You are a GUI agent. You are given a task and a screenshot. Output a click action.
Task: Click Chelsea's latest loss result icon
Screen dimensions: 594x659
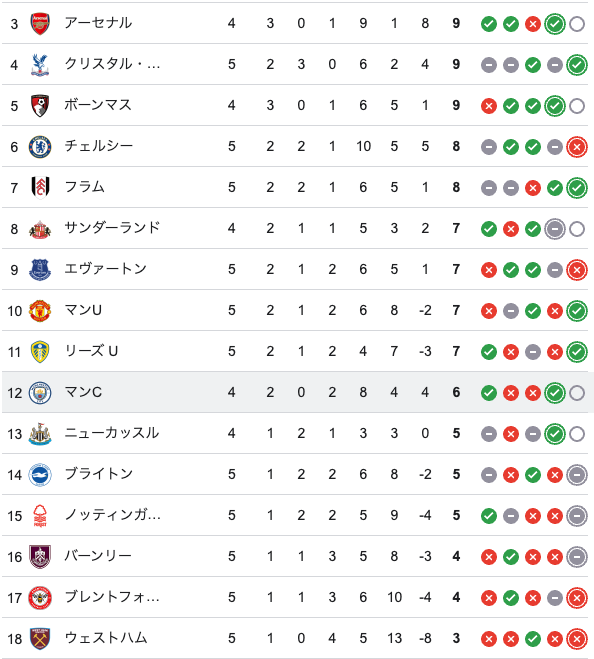pyautogui.click(x=577, y=147)
